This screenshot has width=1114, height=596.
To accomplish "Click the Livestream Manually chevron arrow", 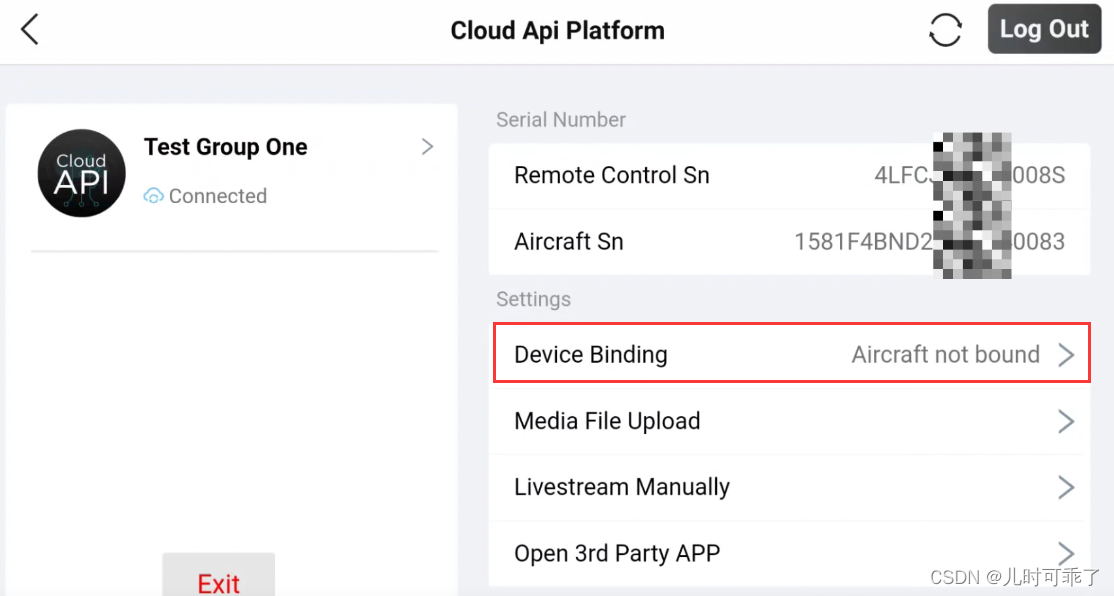I will (x=1066, y=487).
